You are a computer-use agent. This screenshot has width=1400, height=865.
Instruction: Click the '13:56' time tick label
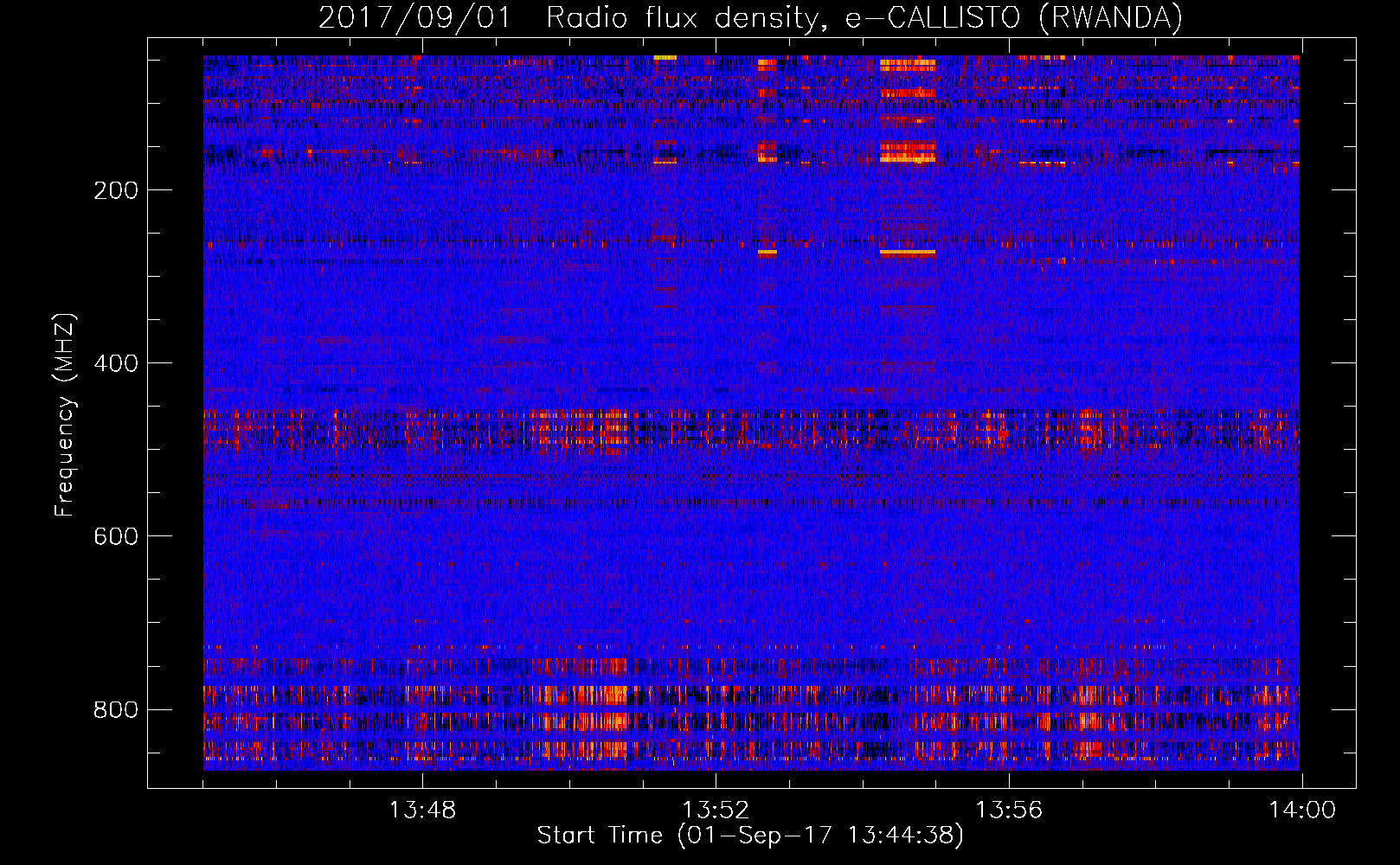pyautogui.click(x=1009, y=811)
